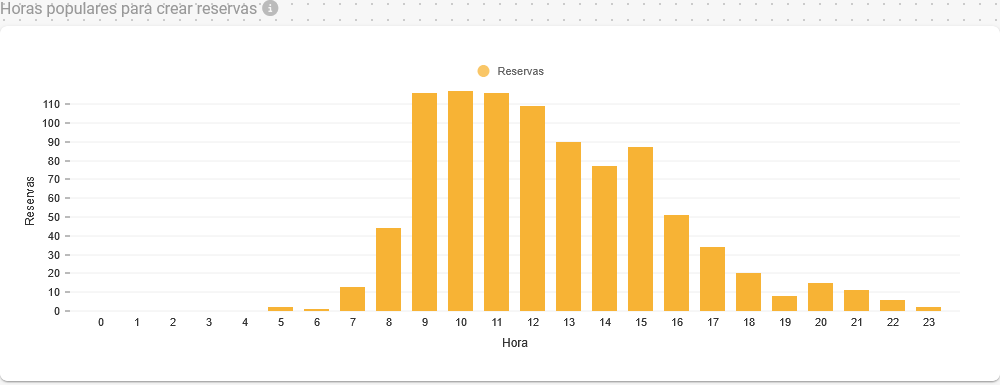Screen dimensions: 1000x385
Task: Click the 'Hora' x-axis title
Action: click(515, 344)
